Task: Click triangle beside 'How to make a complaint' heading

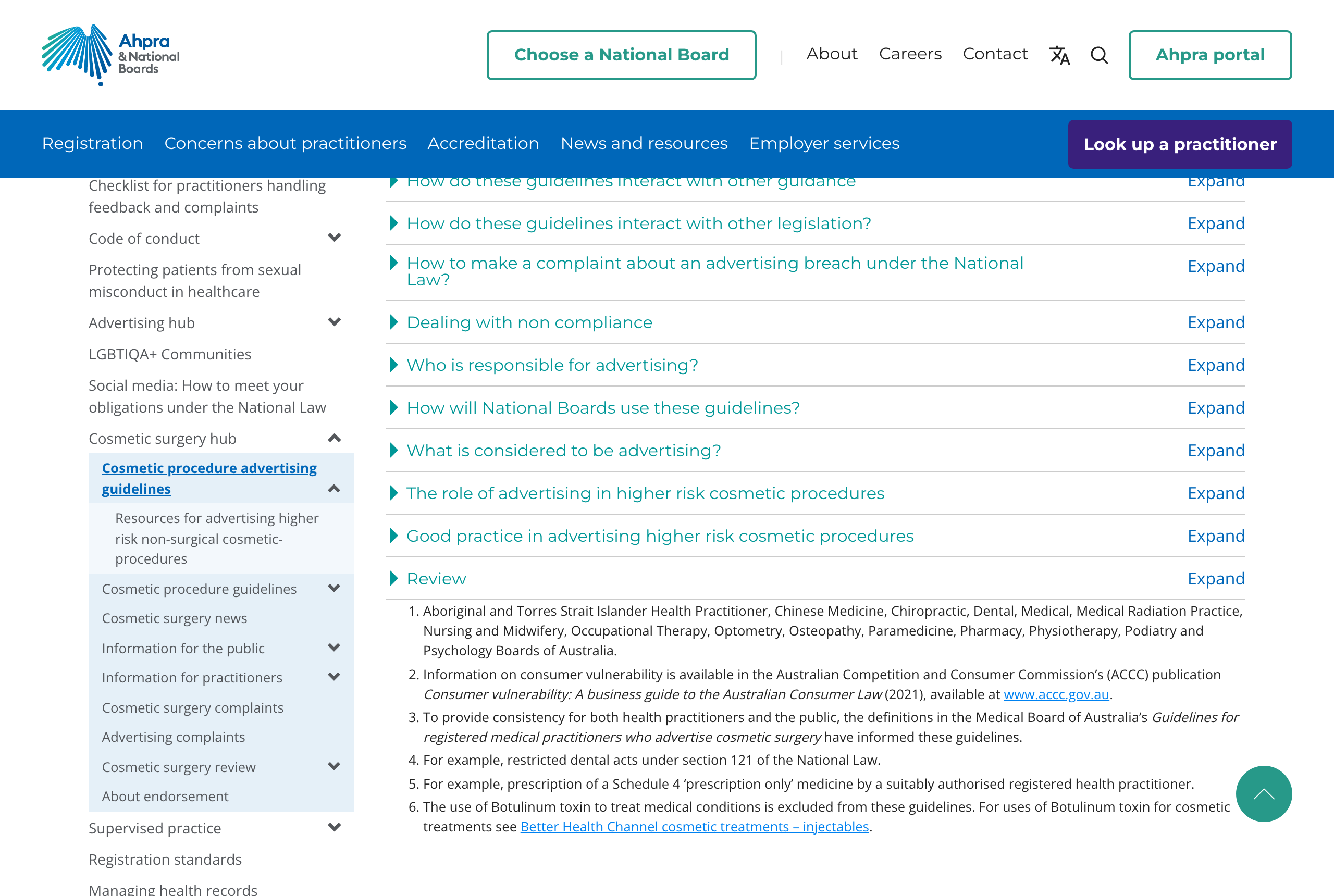Action: [393, 263]
